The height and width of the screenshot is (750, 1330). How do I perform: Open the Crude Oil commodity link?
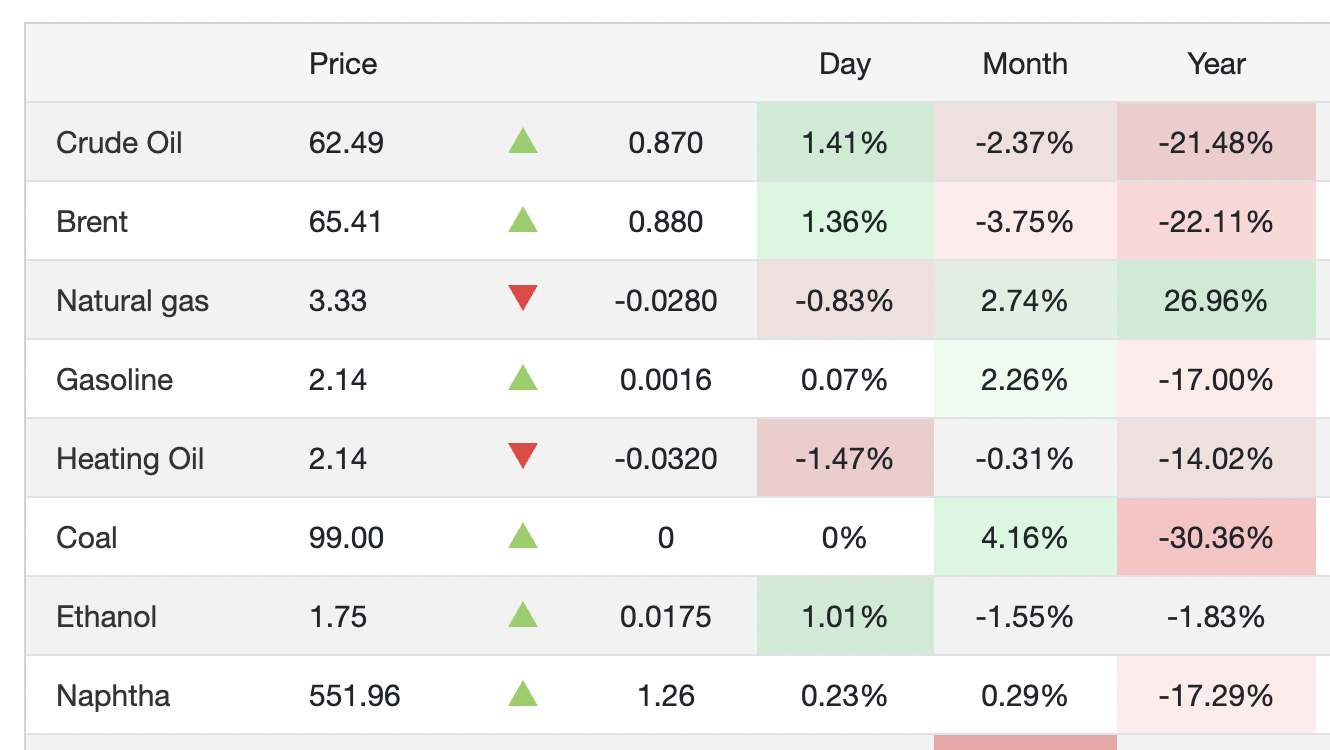[x=119, y=143]
